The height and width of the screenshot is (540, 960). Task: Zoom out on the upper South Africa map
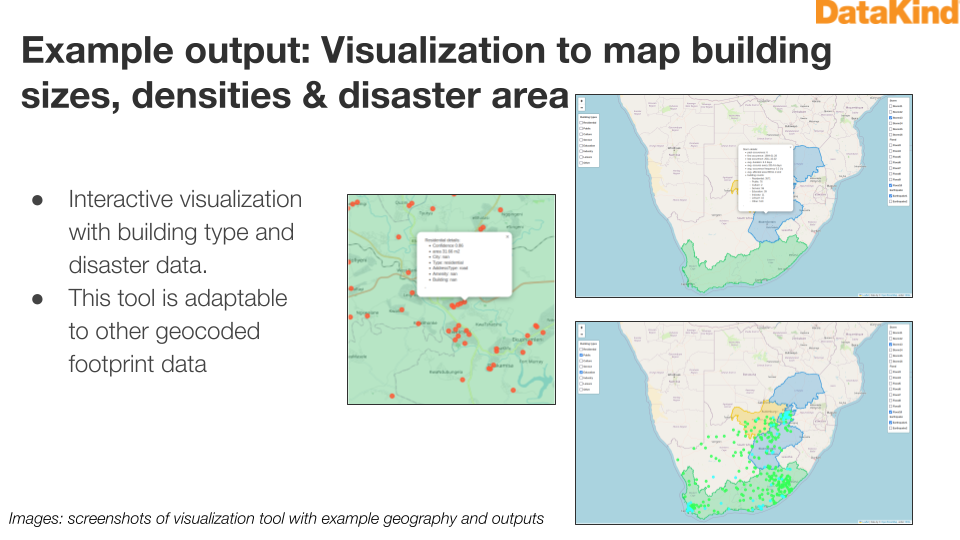(582, 107)
